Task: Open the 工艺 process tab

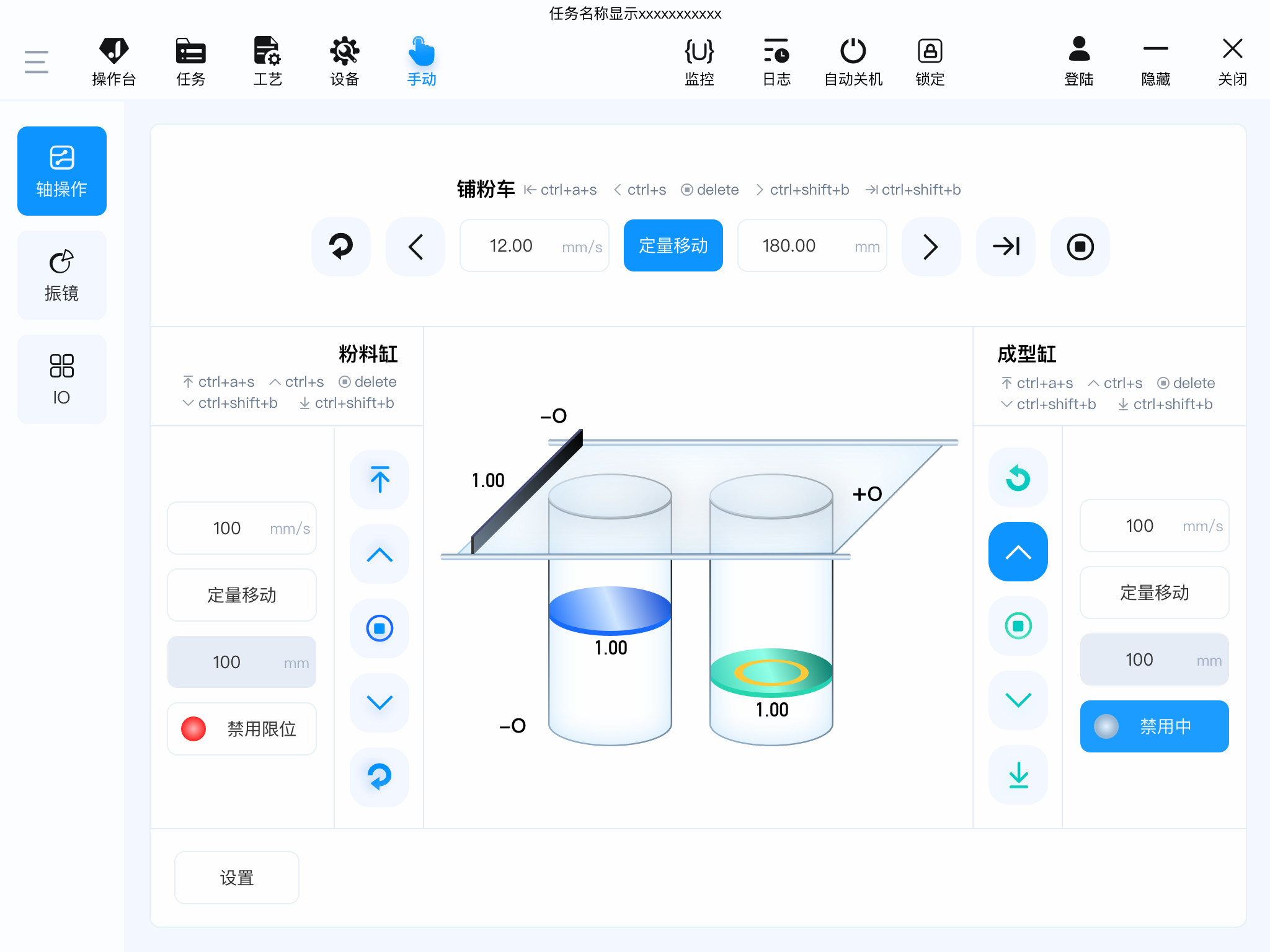Action: [267, 62]
